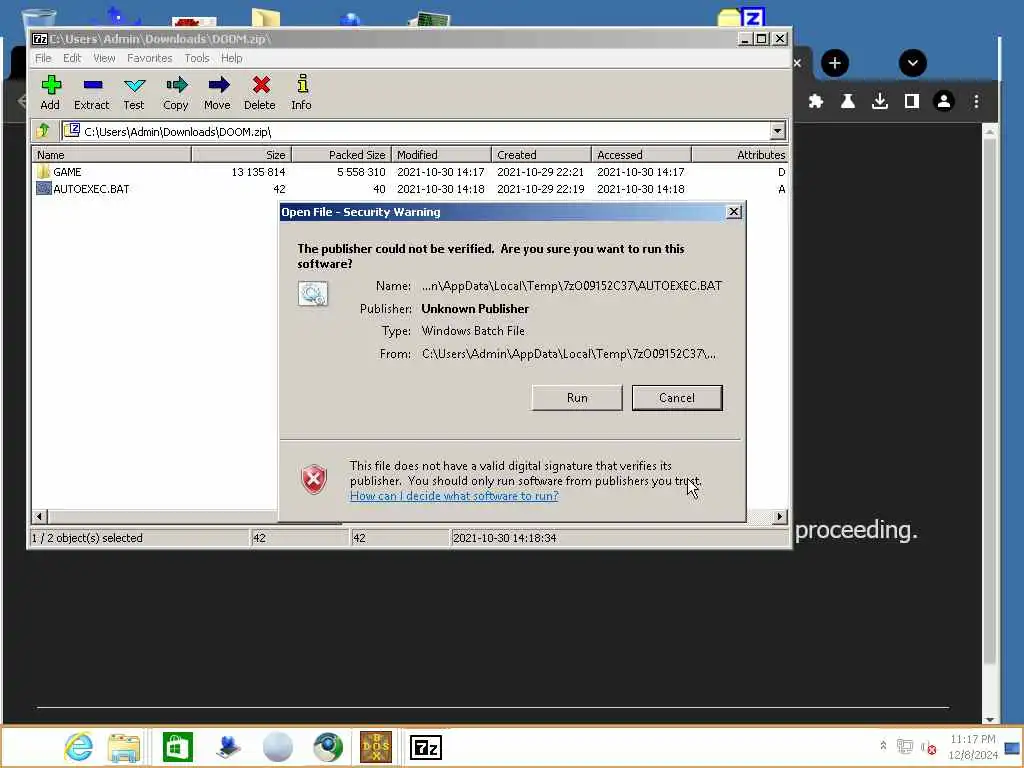Sort by the Size column header
The image size is (1024, 768).
[242, 155]
